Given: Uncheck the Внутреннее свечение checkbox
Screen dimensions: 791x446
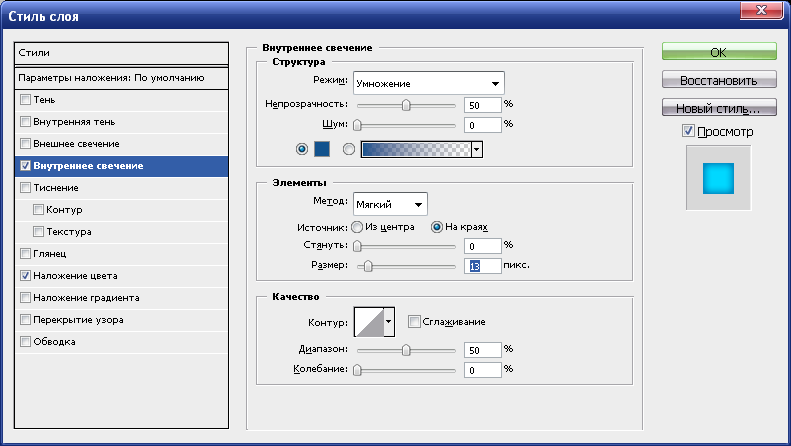Looking at the screenshot, I should coord(25,165).
